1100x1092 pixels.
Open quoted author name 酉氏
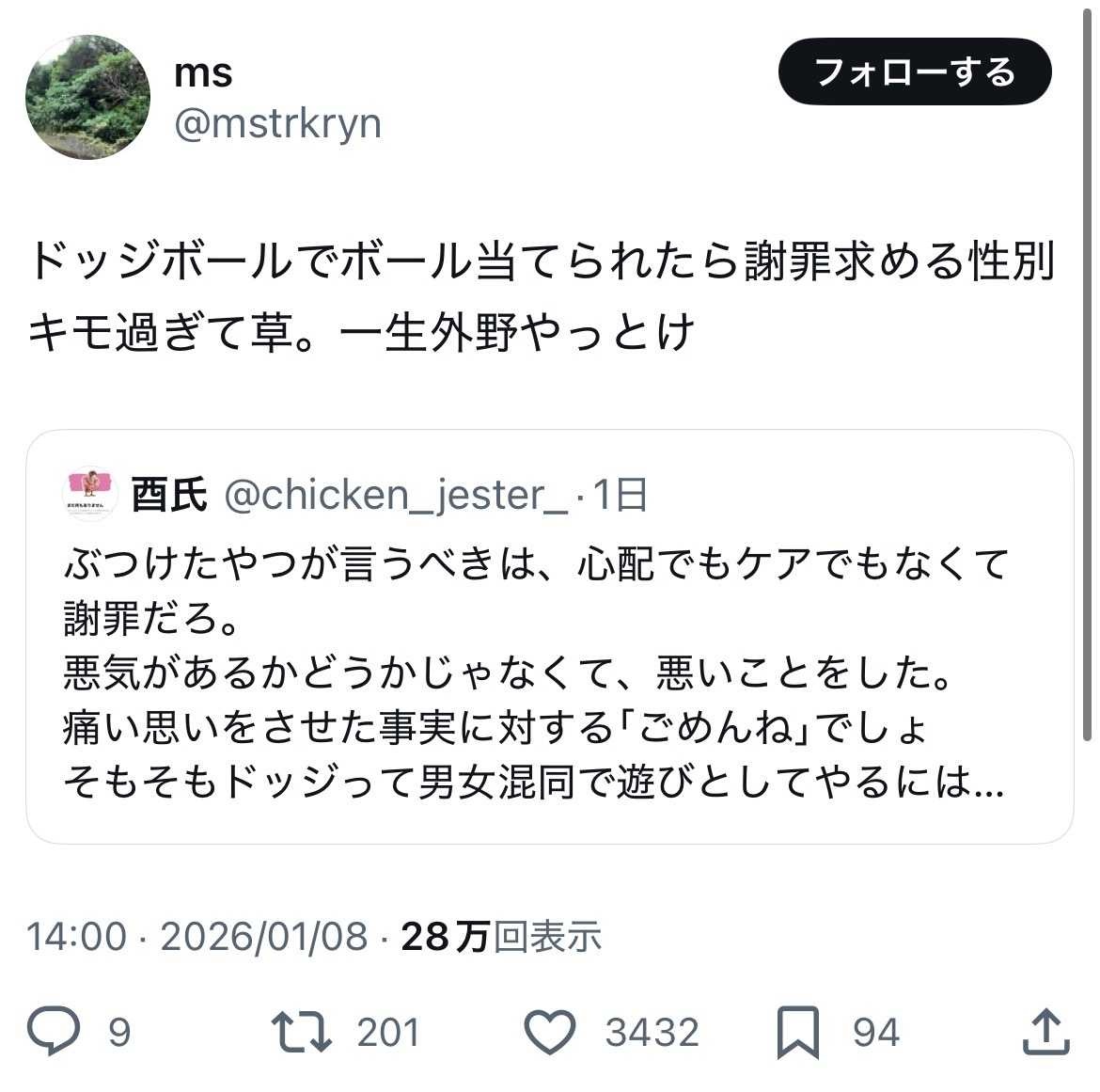click(x=169, y=495)
